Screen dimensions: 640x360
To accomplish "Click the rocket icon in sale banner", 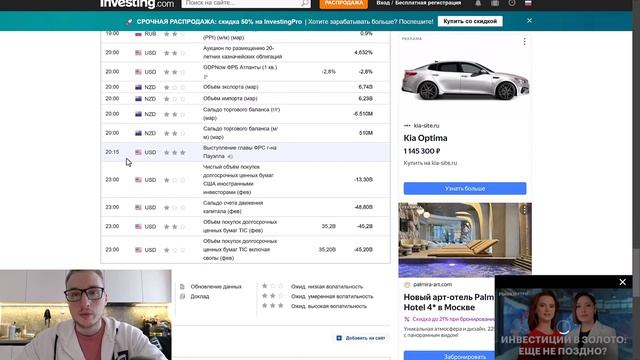I will (x=129, y=22).
